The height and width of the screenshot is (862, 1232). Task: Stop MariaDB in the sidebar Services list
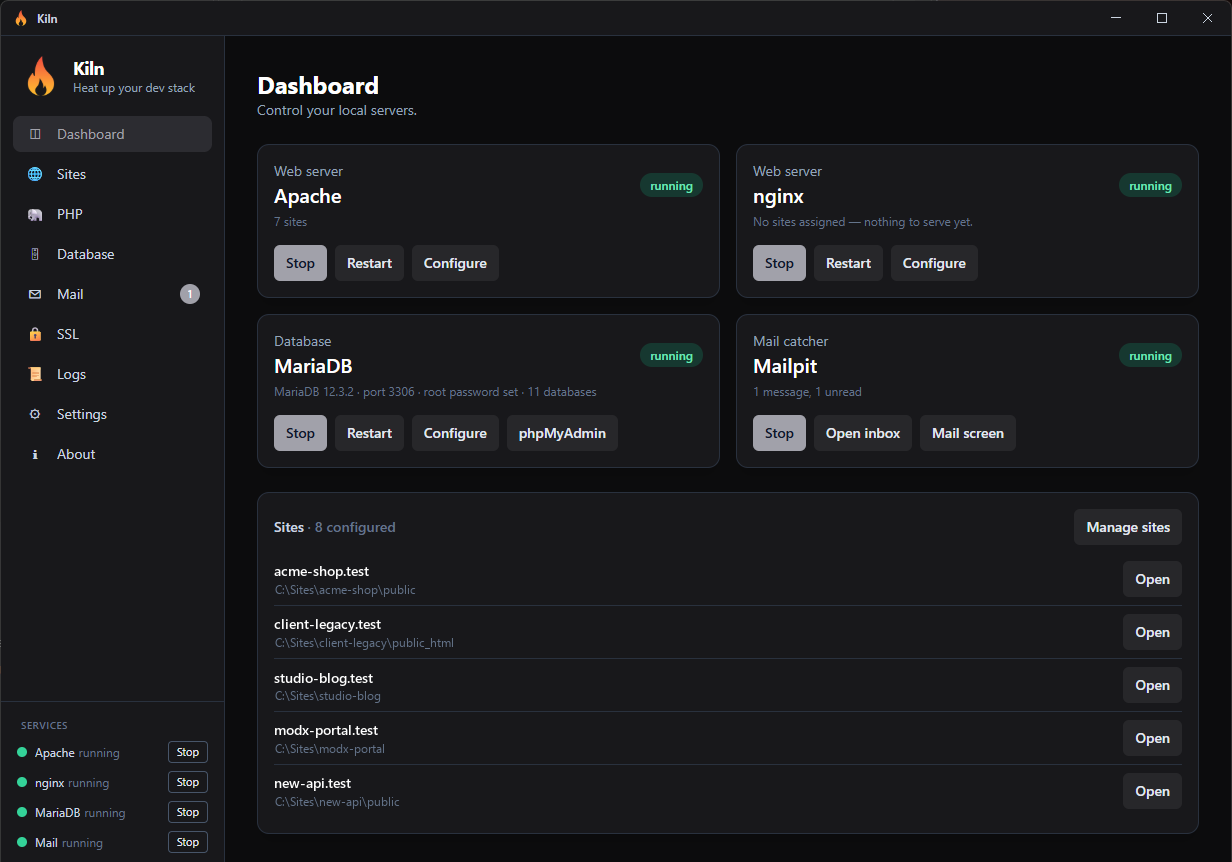188,812
